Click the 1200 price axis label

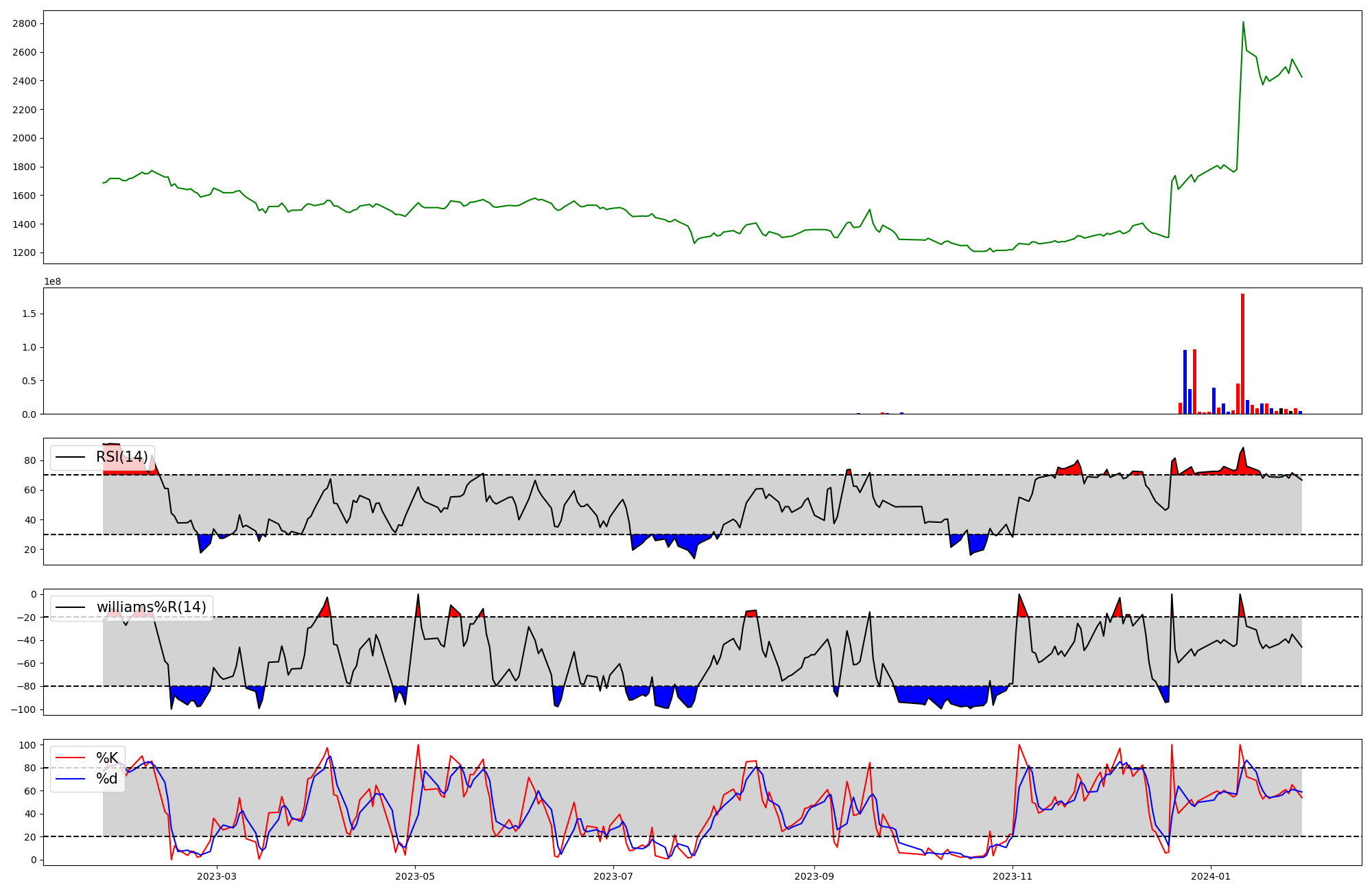[x=24, y=253]
